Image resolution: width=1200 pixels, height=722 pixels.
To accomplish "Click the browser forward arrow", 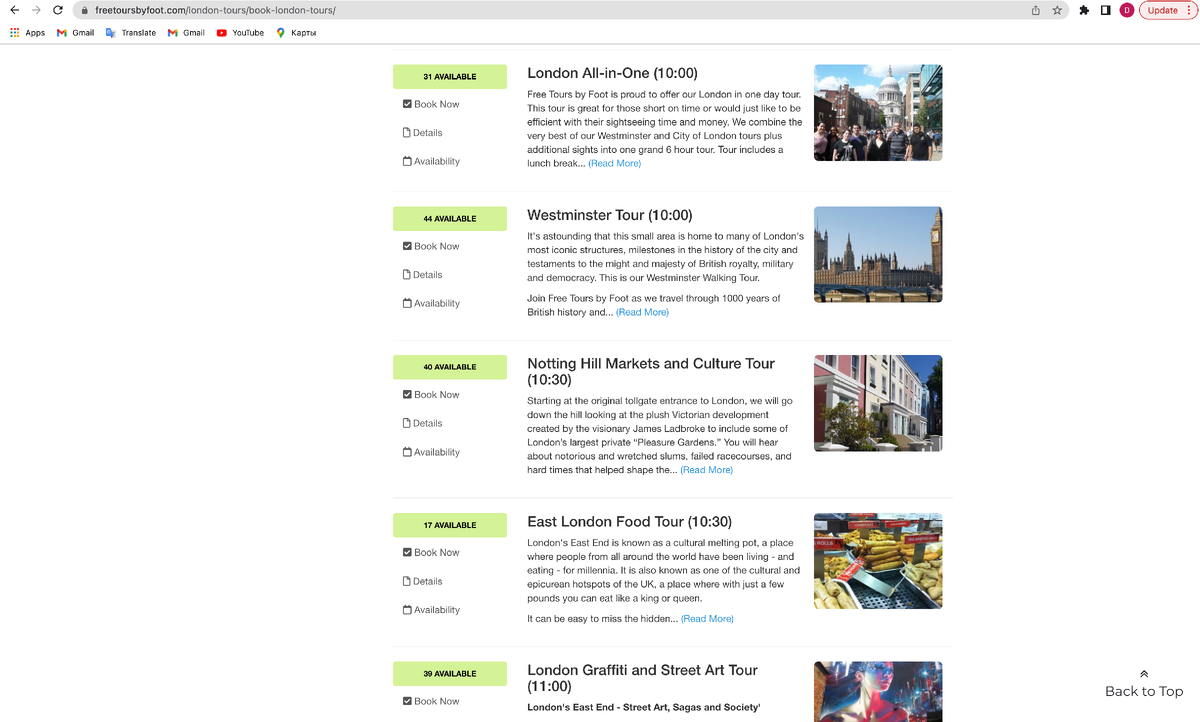I will [x=36, y=10].
